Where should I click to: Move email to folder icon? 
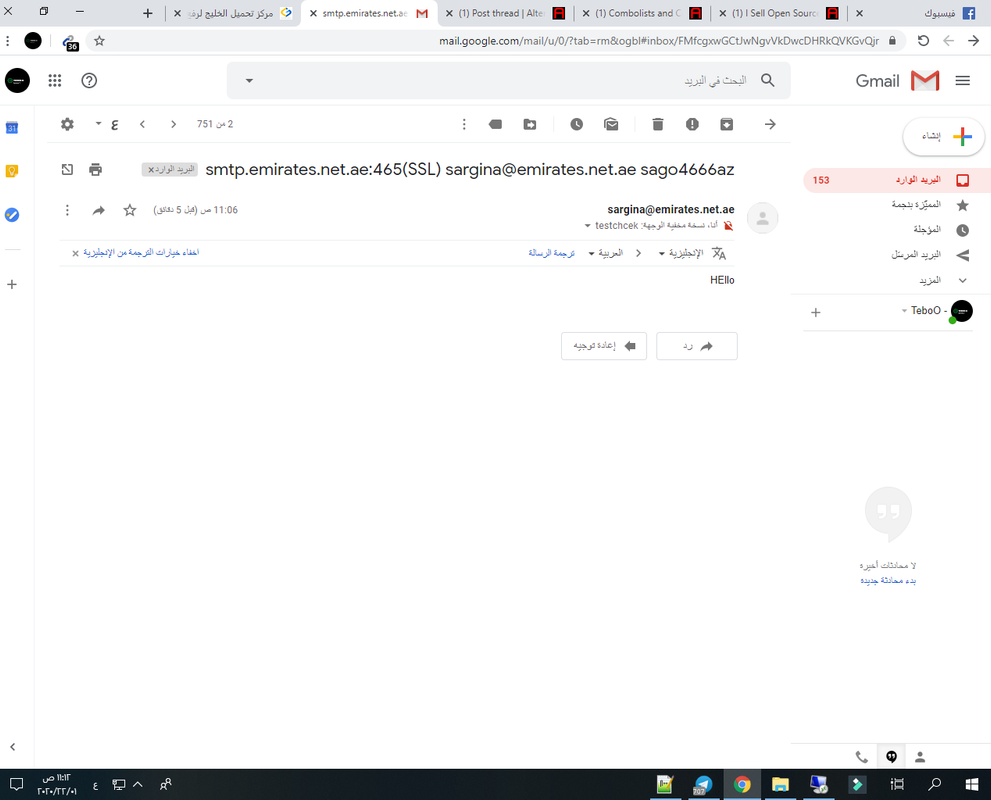(x=530, y=124)
